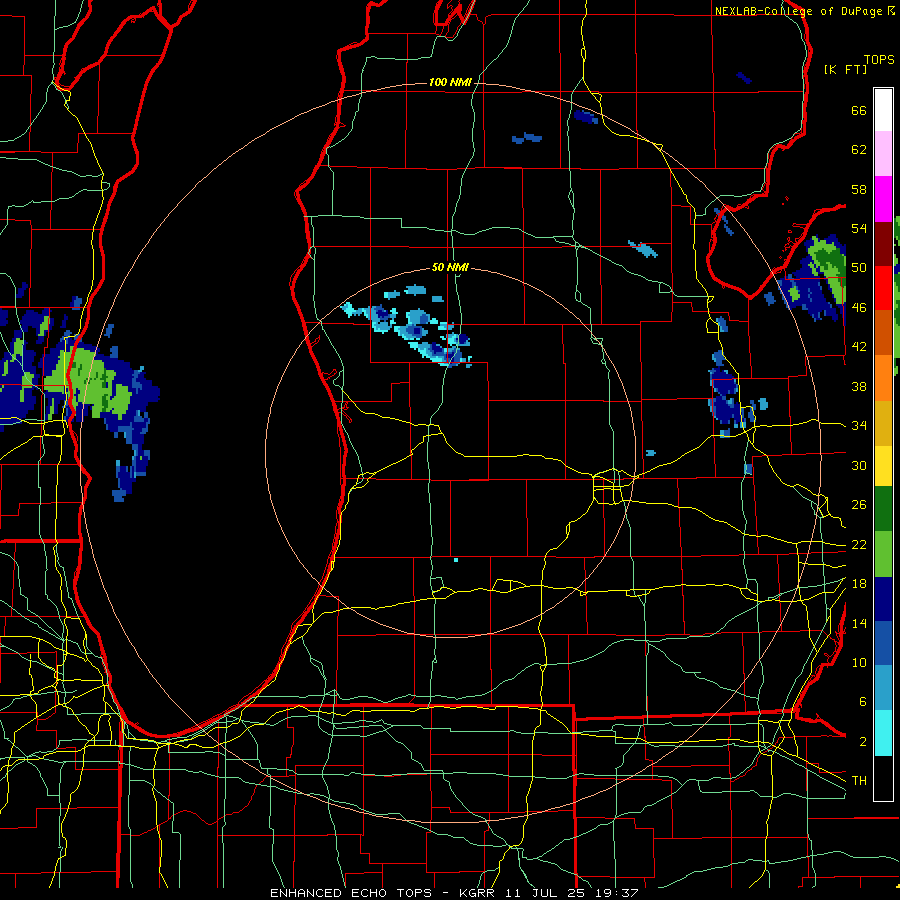
Task: Click legend value 58
Action: 859,189
